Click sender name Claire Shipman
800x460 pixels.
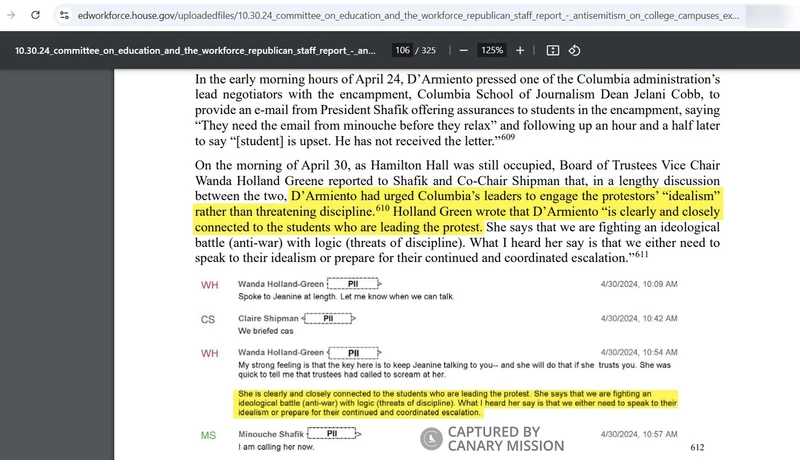(268, 318)
